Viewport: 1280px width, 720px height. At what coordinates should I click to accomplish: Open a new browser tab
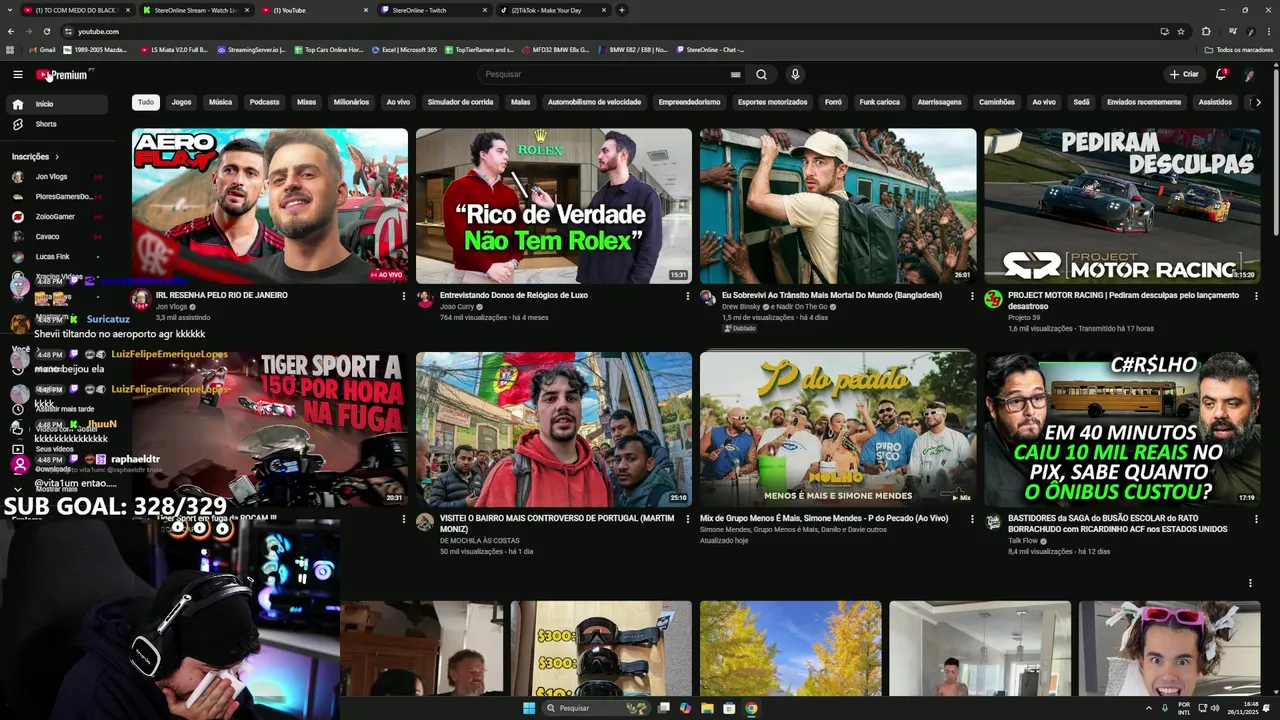coord(622,10)
